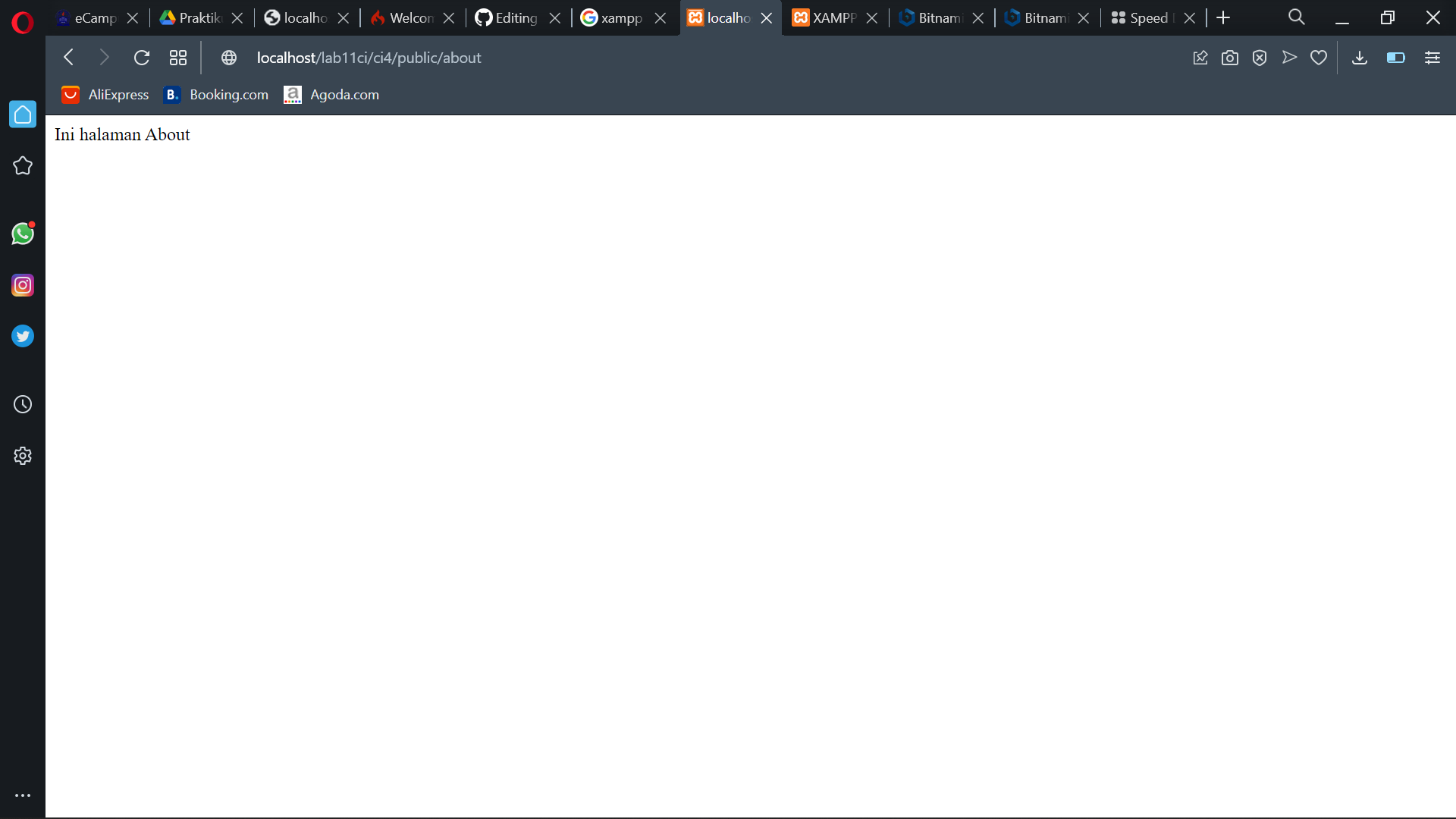The image size is (1456, 819).
Task: Save page to Pinboard with pin icon
Action: [x=1200, y=58]
